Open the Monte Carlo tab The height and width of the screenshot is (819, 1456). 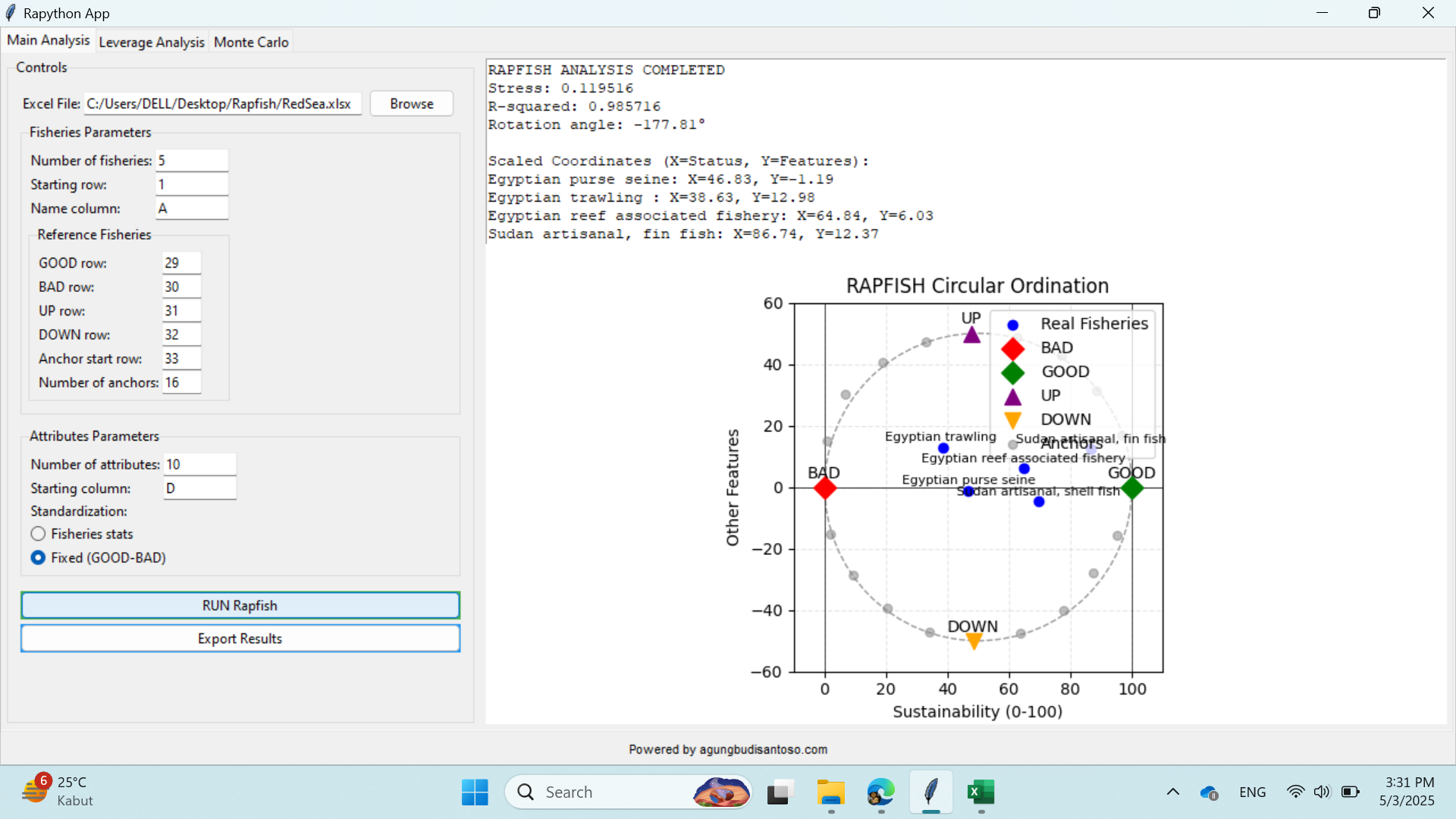click(x=251, y=42)
